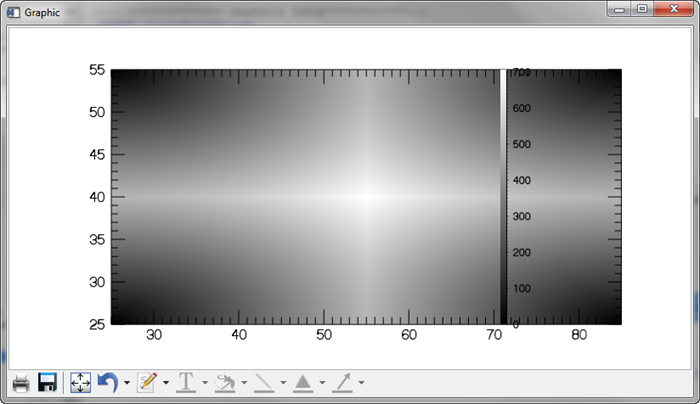Maximize the Graphic window
Image resolution: width=700 pixels, height=404 pixels.
click(x=642, y=9)
